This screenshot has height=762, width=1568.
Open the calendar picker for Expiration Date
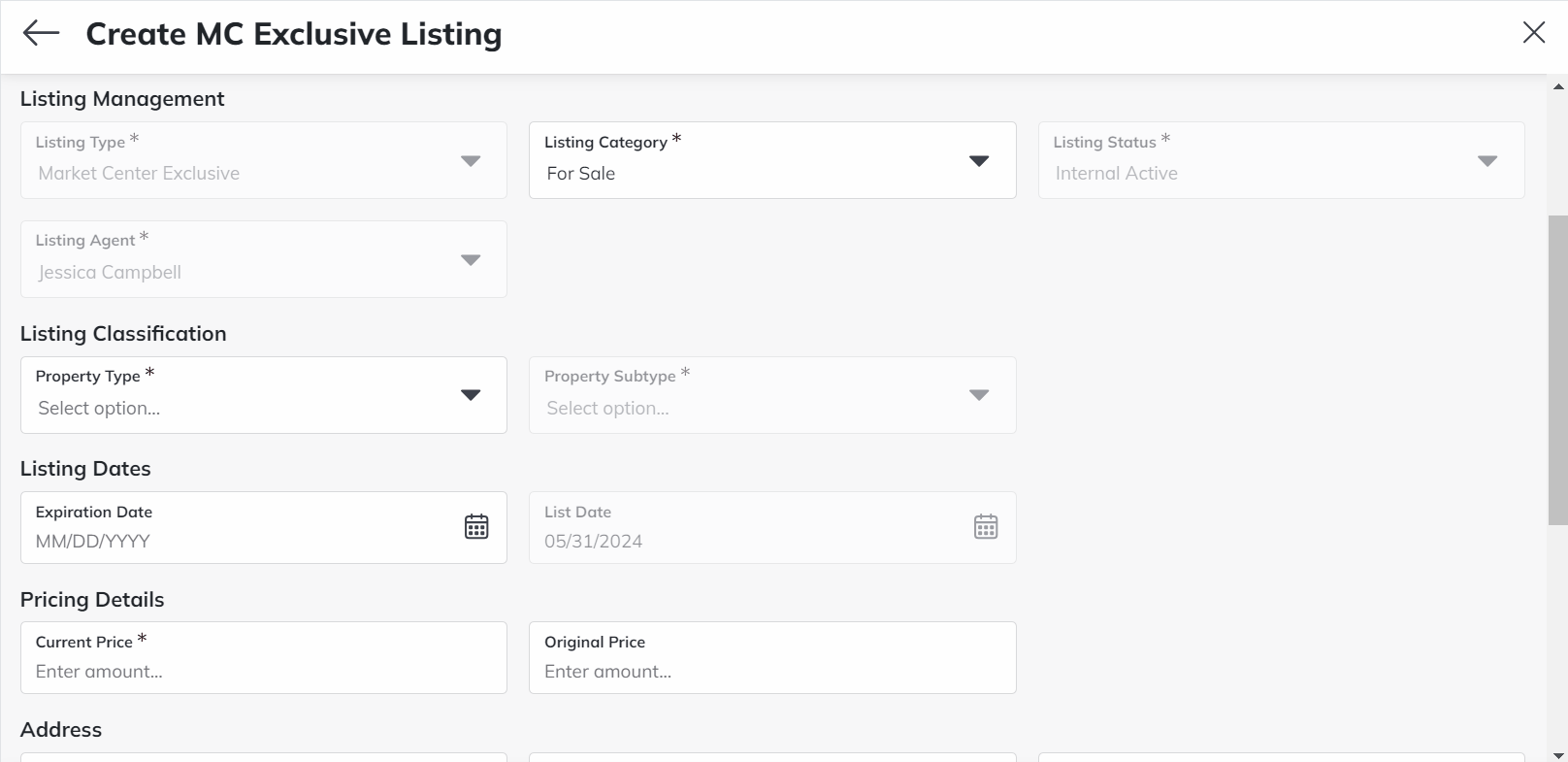click(476, 527)
